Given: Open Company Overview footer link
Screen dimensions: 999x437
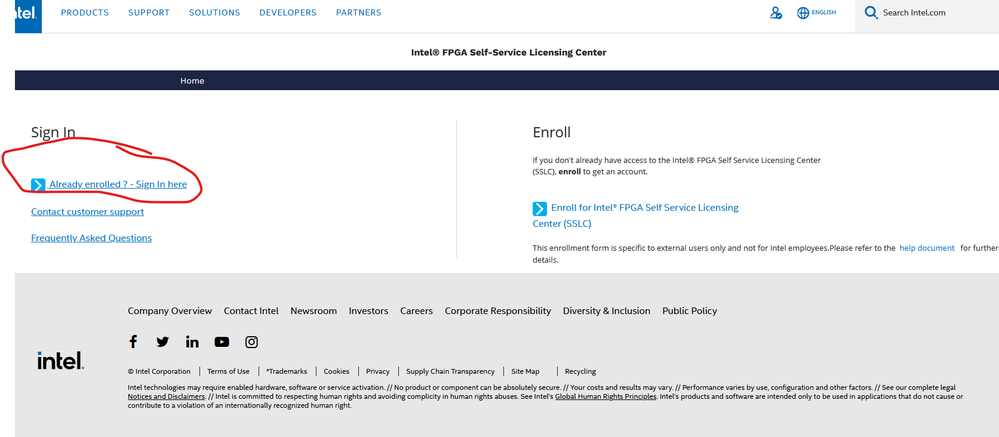Looking at the screenshot, I should (169, 311).
